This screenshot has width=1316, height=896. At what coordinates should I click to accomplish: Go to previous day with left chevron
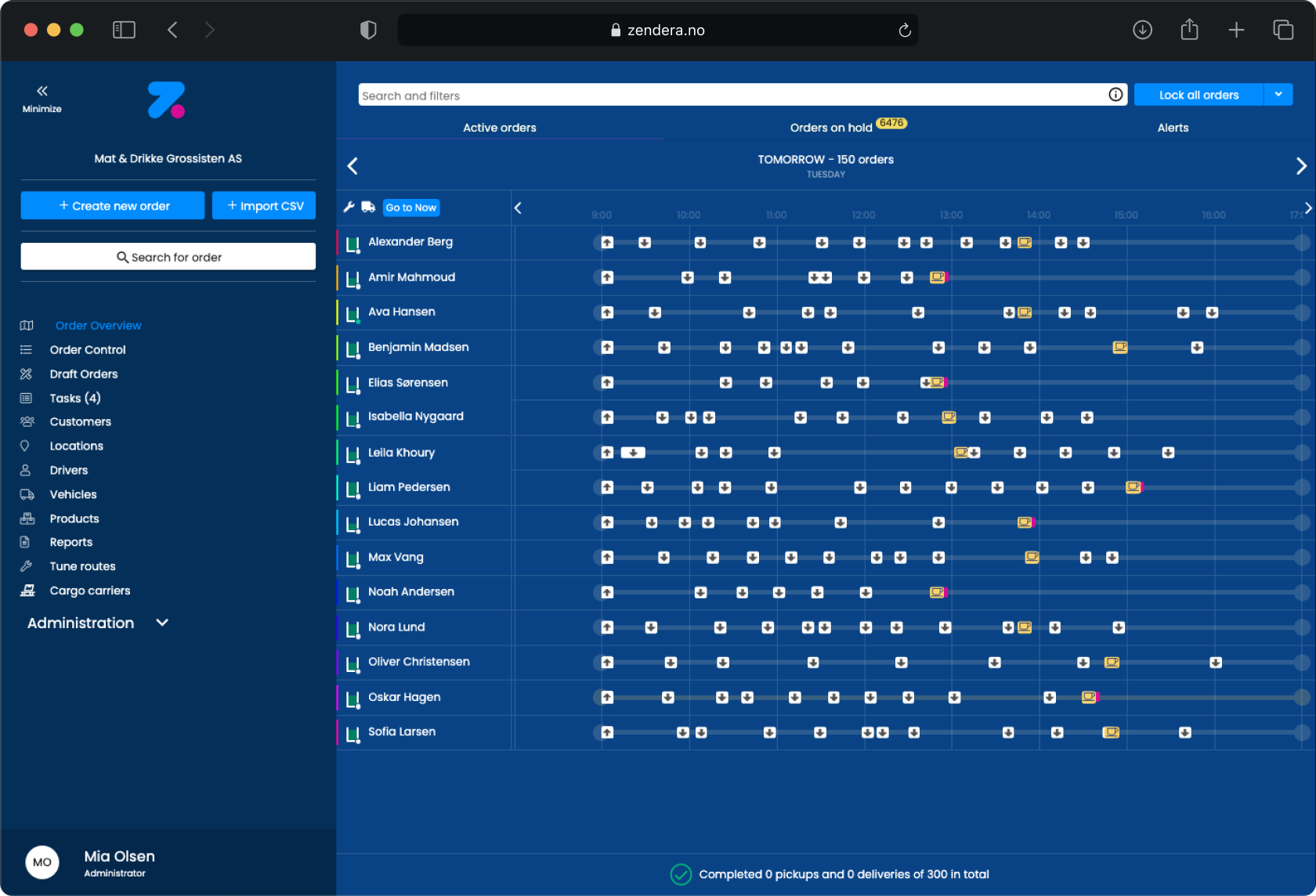[x=352, y=166]
